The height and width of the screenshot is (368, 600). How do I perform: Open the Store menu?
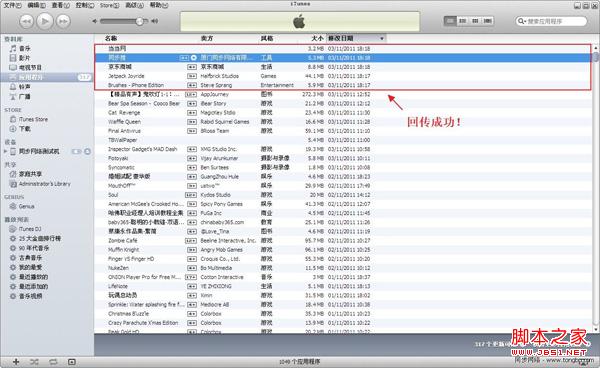point(109,5)
